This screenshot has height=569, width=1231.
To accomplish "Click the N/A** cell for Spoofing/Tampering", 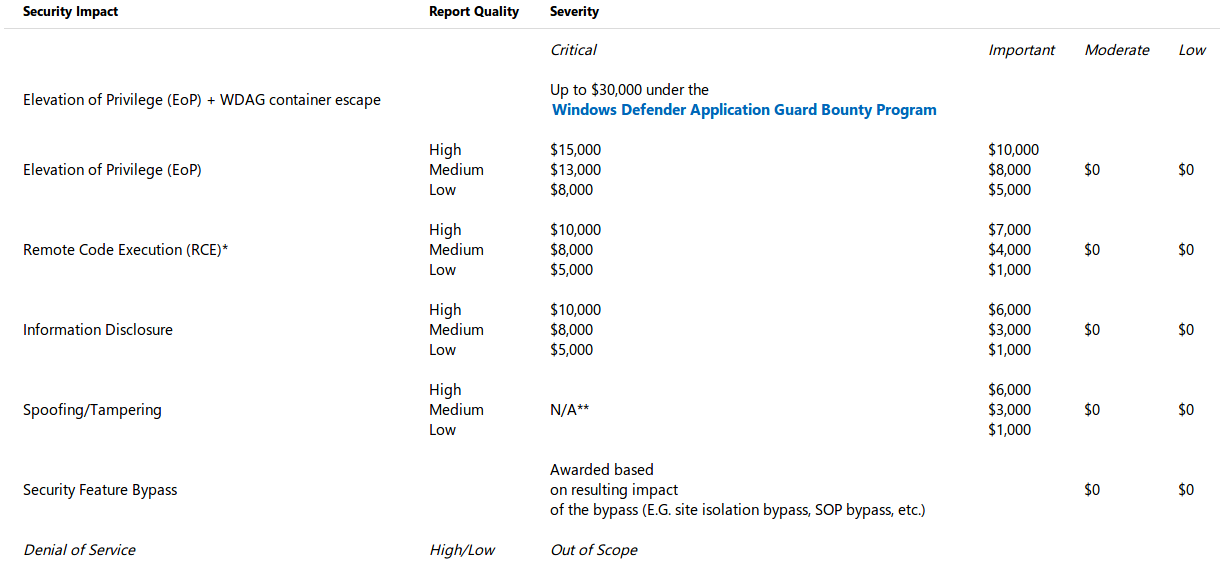I will pos(569,410).
